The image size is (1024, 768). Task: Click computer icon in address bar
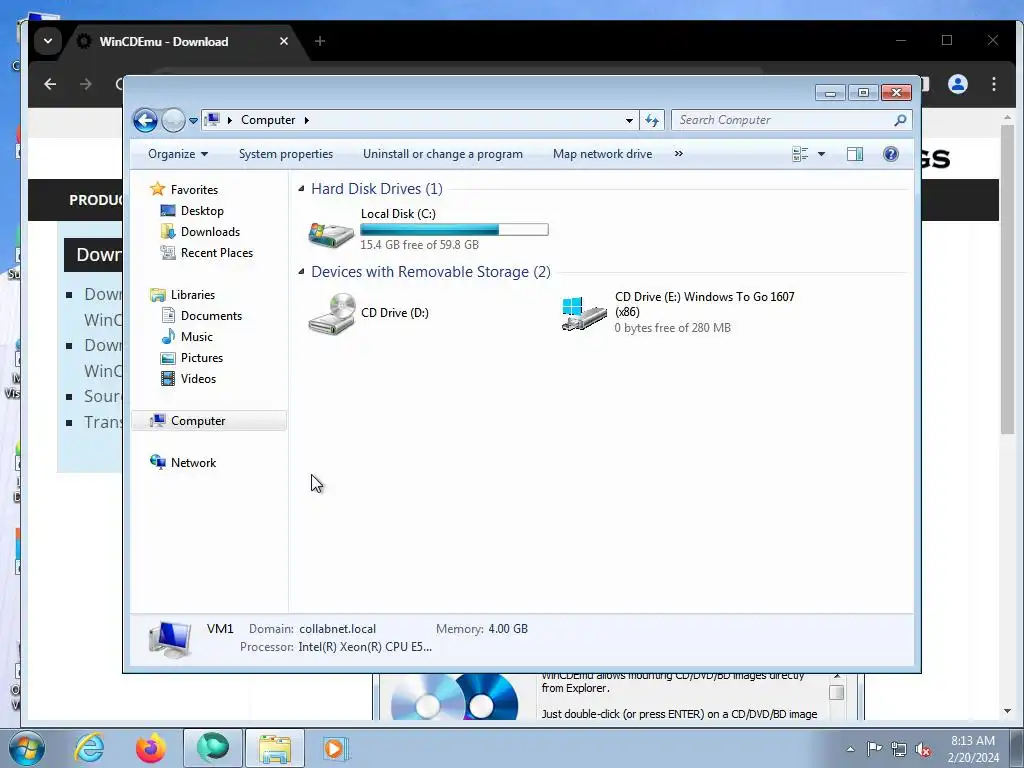[x=212, y=120]
